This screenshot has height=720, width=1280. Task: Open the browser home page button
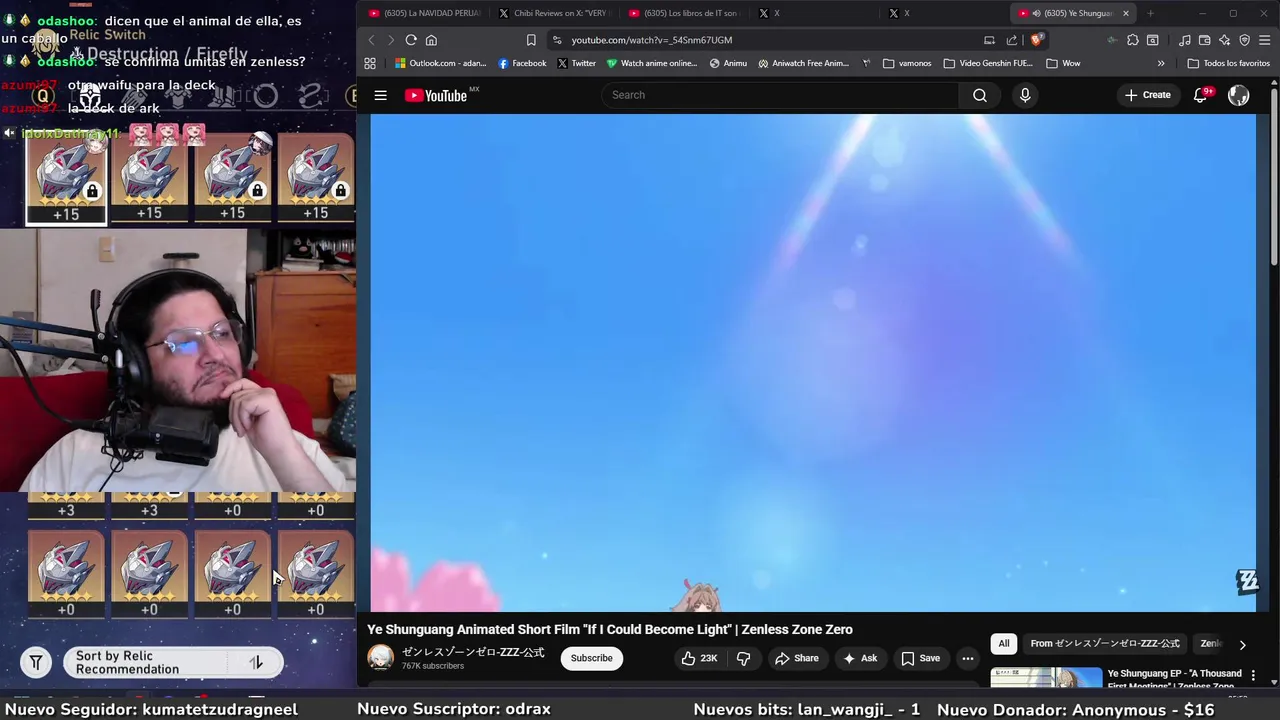pos(431,40)
